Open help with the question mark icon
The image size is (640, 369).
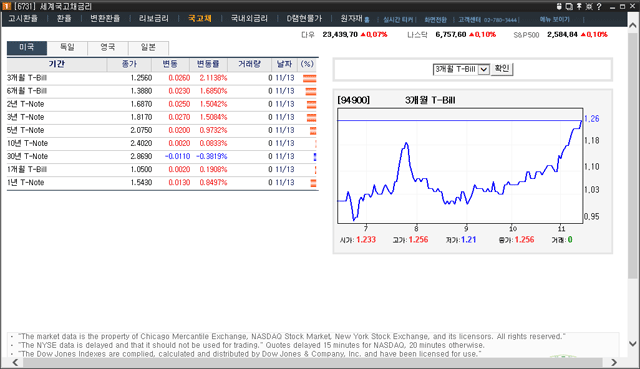click(599, 6)
